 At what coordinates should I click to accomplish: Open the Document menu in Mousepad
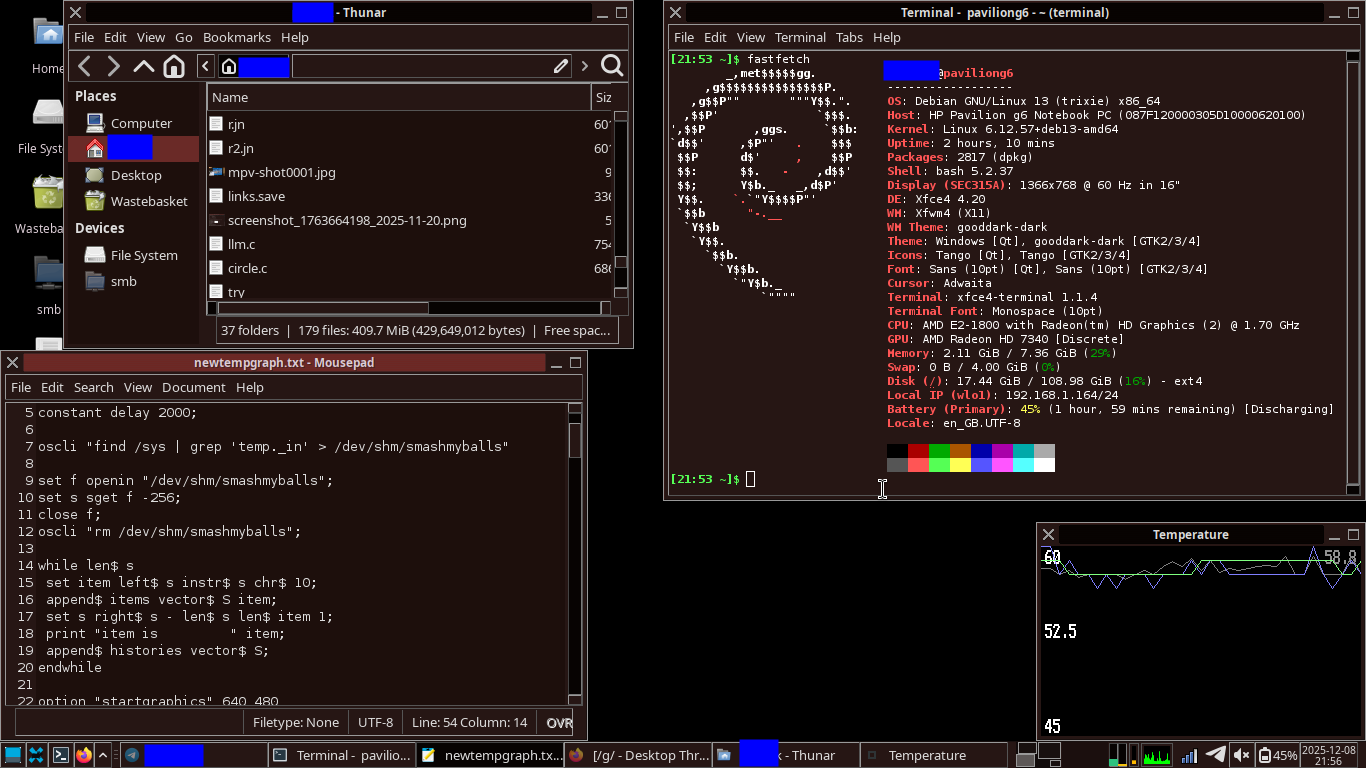pyautogui.click(x=194, y=387)
